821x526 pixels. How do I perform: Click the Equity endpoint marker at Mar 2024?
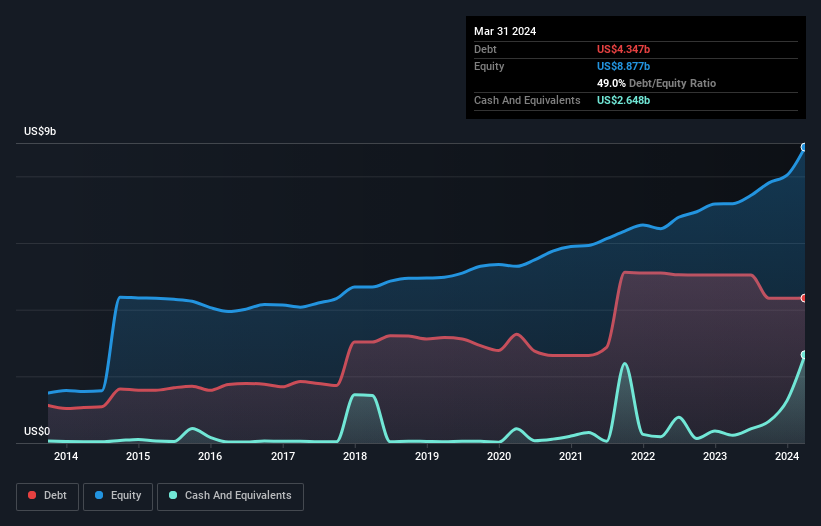[x=804, y=147]
